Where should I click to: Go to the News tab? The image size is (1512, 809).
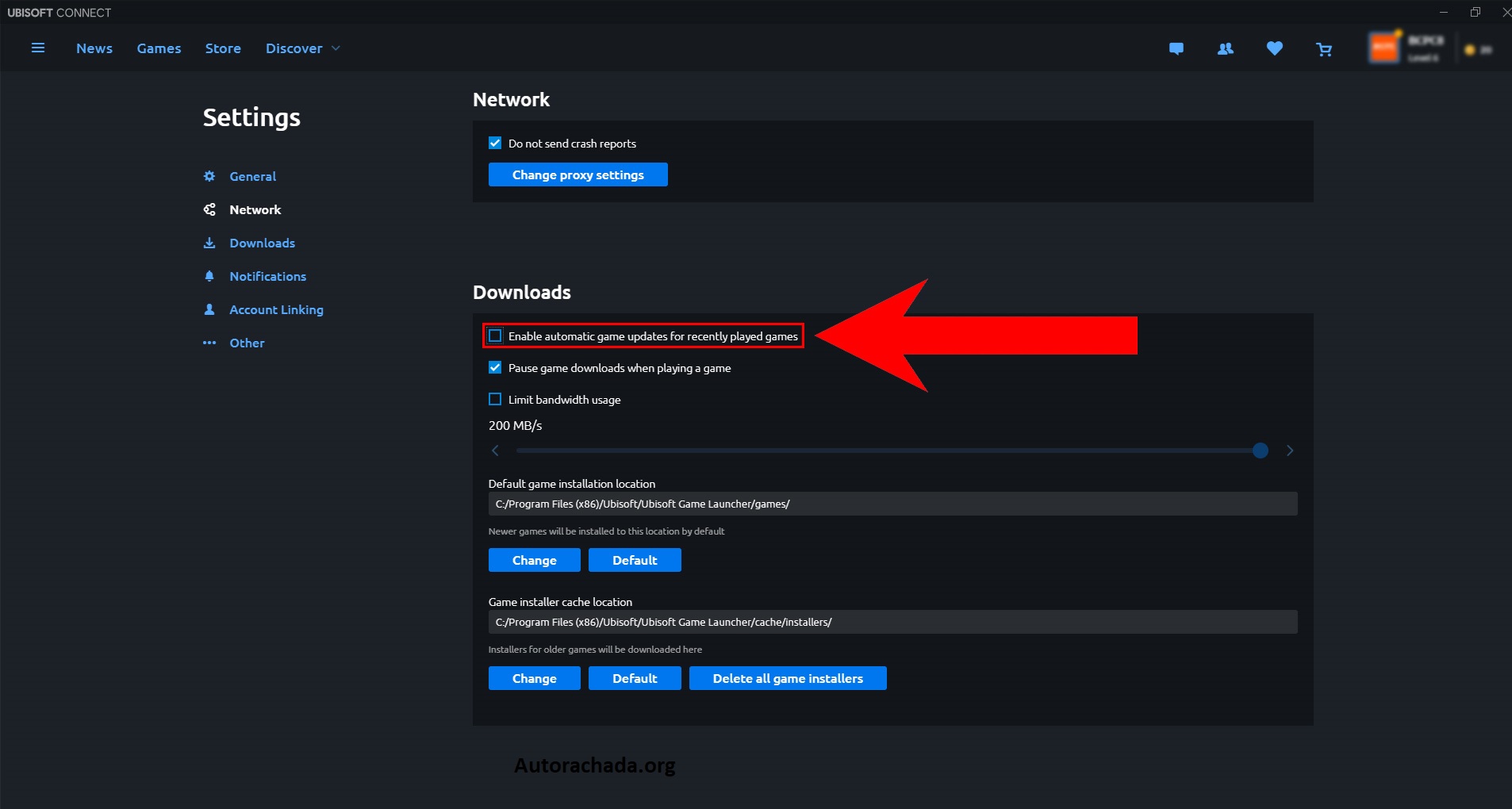[94, 48]
